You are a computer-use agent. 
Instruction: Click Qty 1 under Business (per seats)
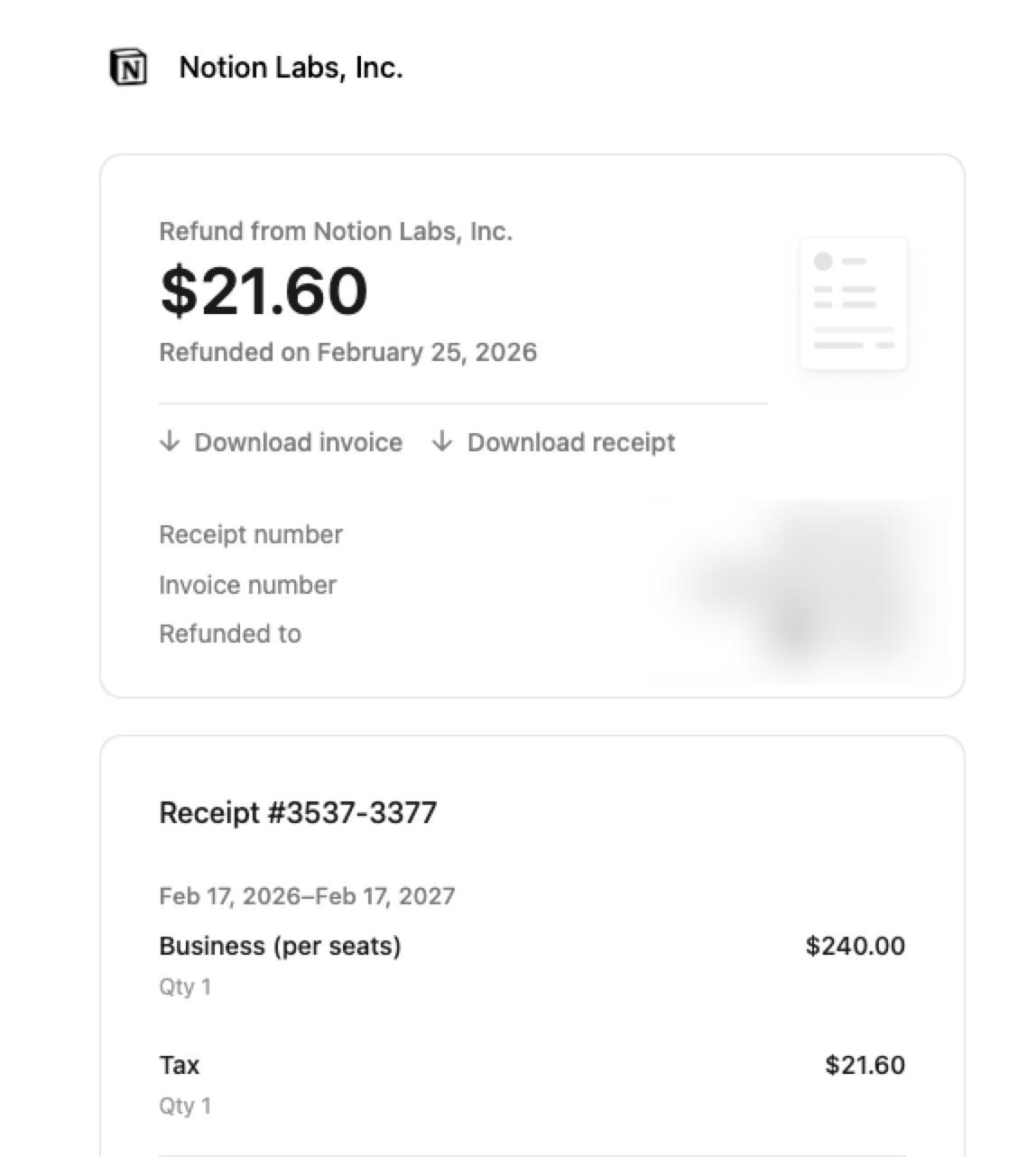click(185, 986)
